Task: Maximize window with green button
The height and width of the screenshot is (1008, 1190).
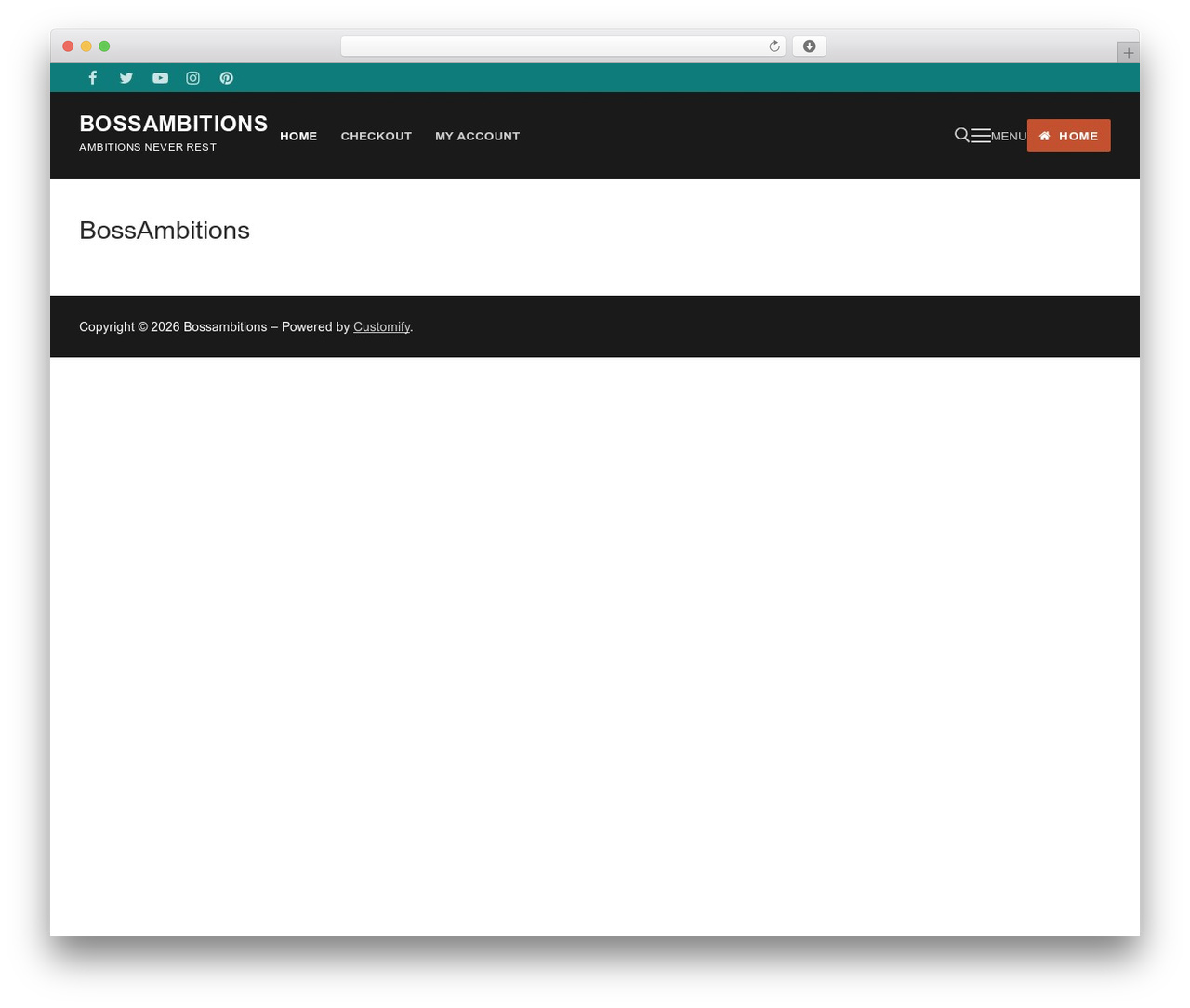Action: coord(104,46)
